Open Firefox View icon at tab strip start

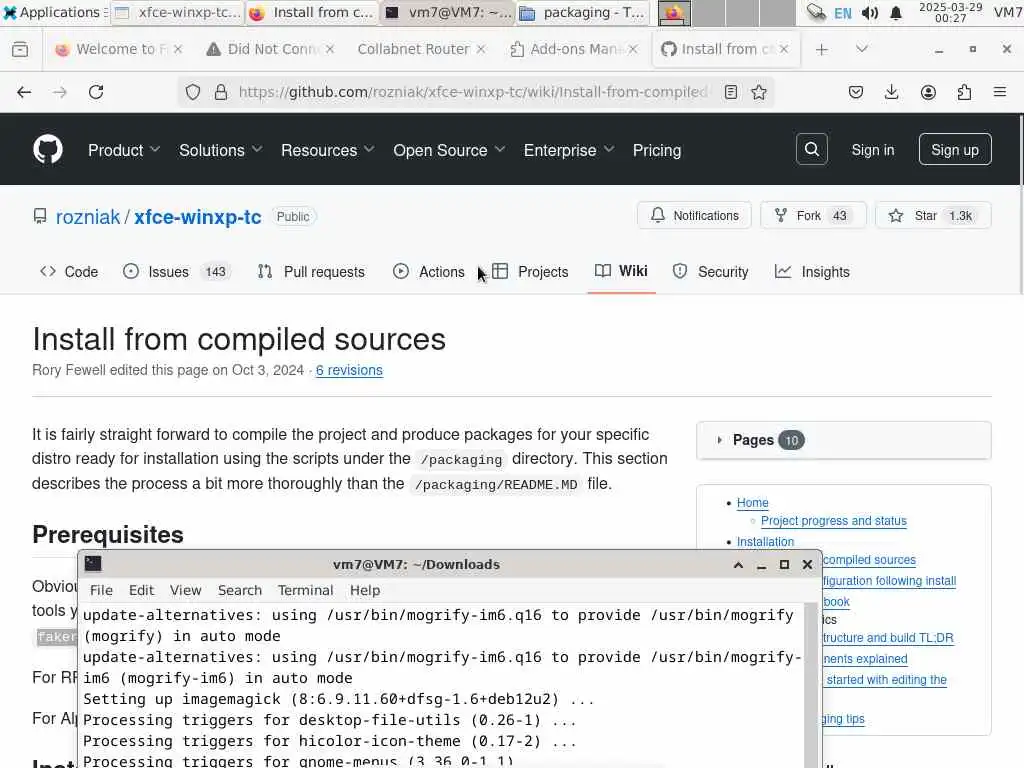click(x=20, y=49)
